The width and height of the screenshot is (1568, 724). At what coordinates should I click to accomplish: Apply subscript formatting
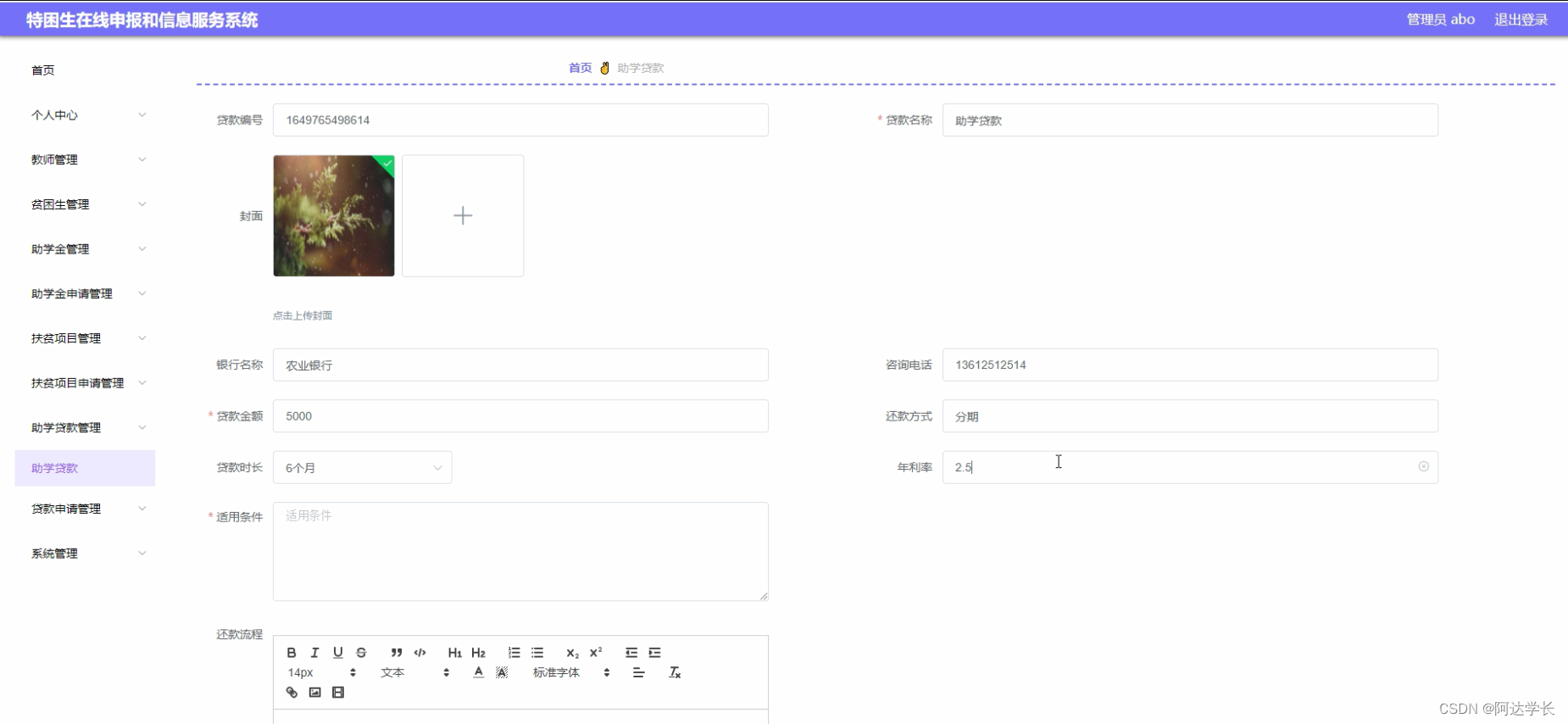(x=572, y=653)
